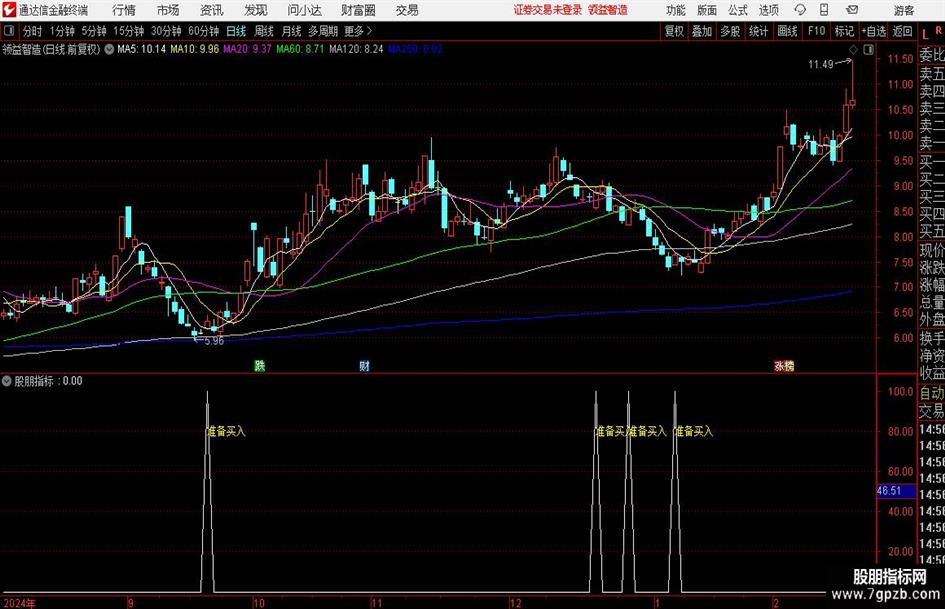Click the MA120: 8.24 label
945x609 pixels.
[356, 49]
